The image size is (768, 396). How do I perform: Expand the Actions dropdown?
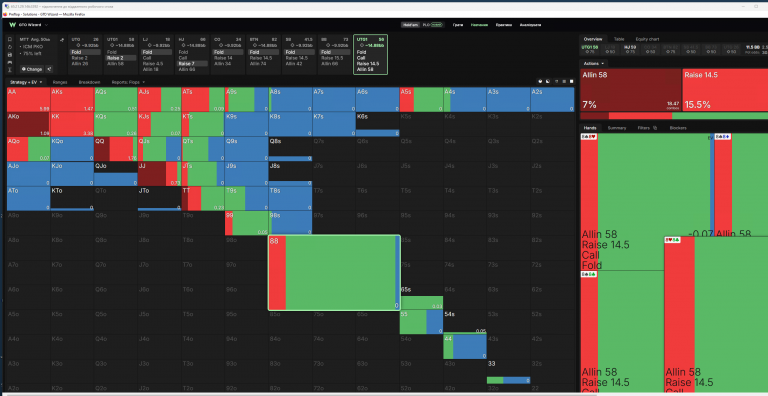coord(594,63)
